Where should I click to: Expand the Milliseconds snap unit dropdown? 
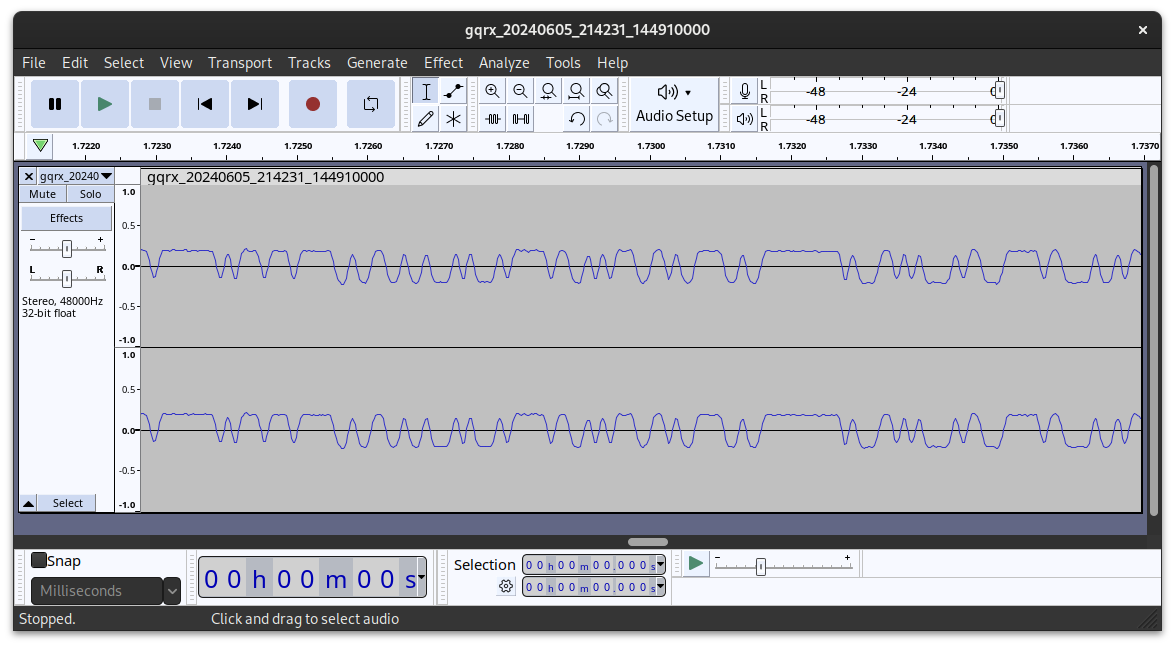pos(172,591)
